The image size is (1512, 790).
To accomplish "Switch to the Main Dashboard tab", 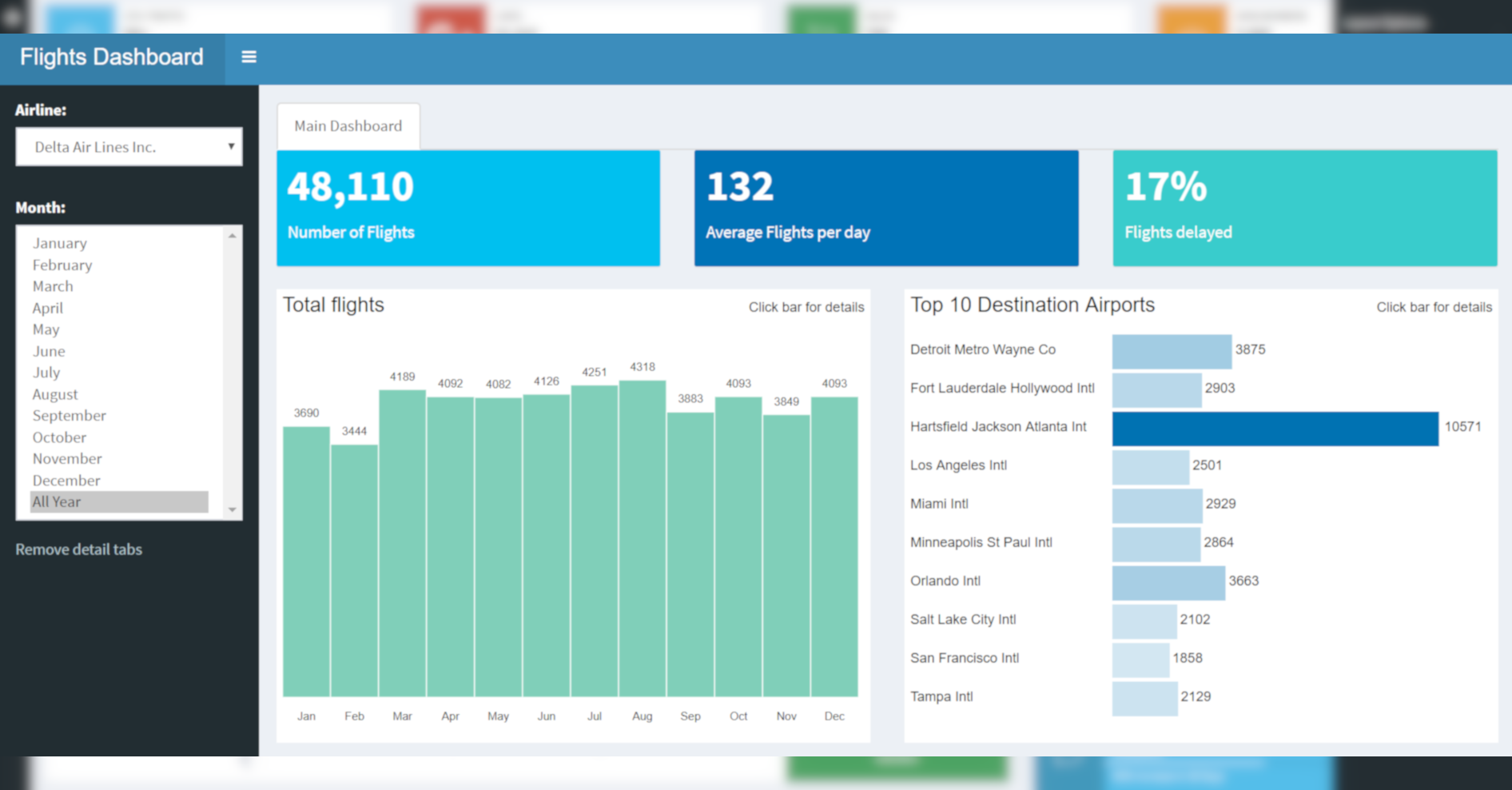I will pyautogui.click(x=348, y=126).
